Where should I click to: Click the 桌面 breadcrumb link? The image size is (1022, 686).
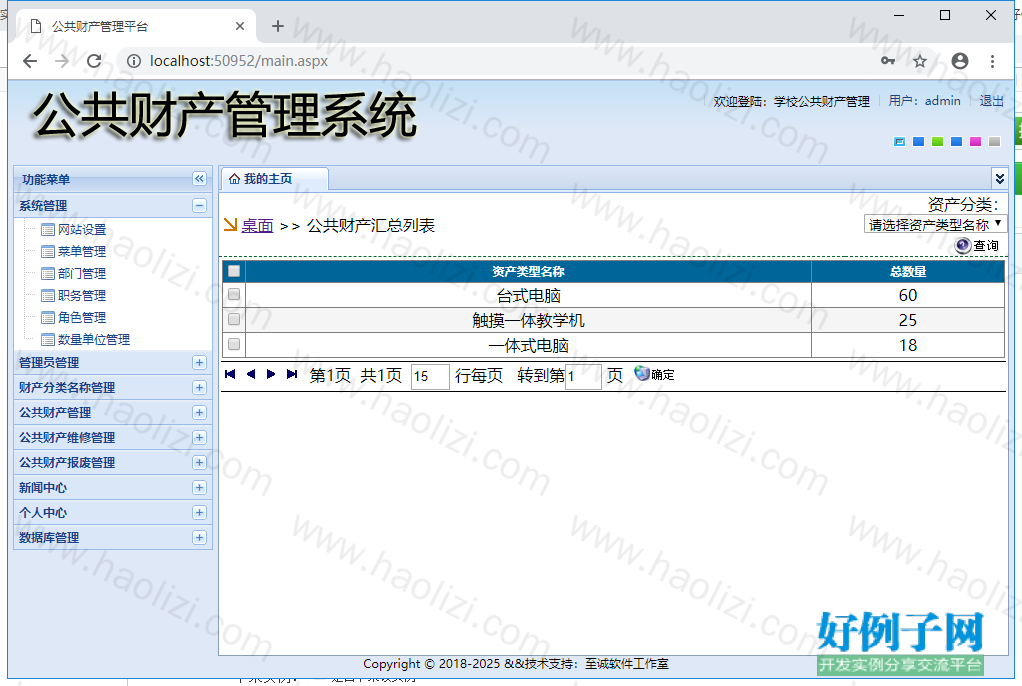(257, 226)
